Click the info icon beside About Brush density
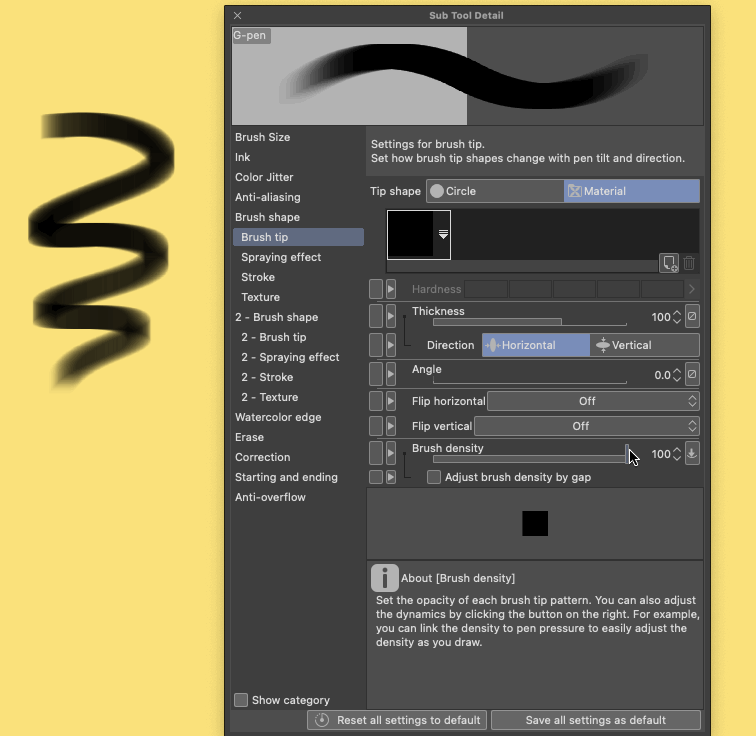The height and width of the screenshot is (736, 756). 384,578
